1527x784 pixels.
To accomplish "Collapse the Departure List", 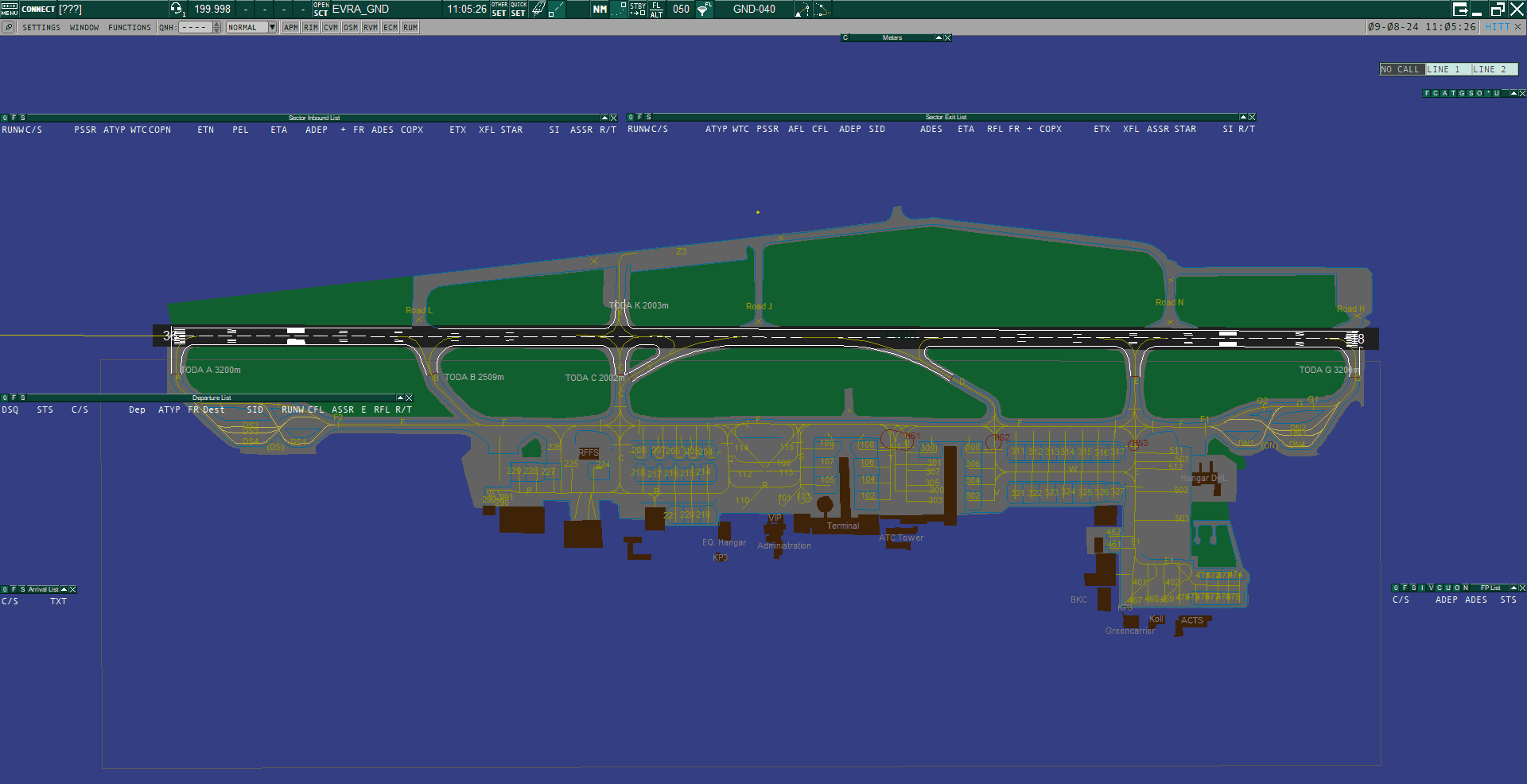I will 400,398.
